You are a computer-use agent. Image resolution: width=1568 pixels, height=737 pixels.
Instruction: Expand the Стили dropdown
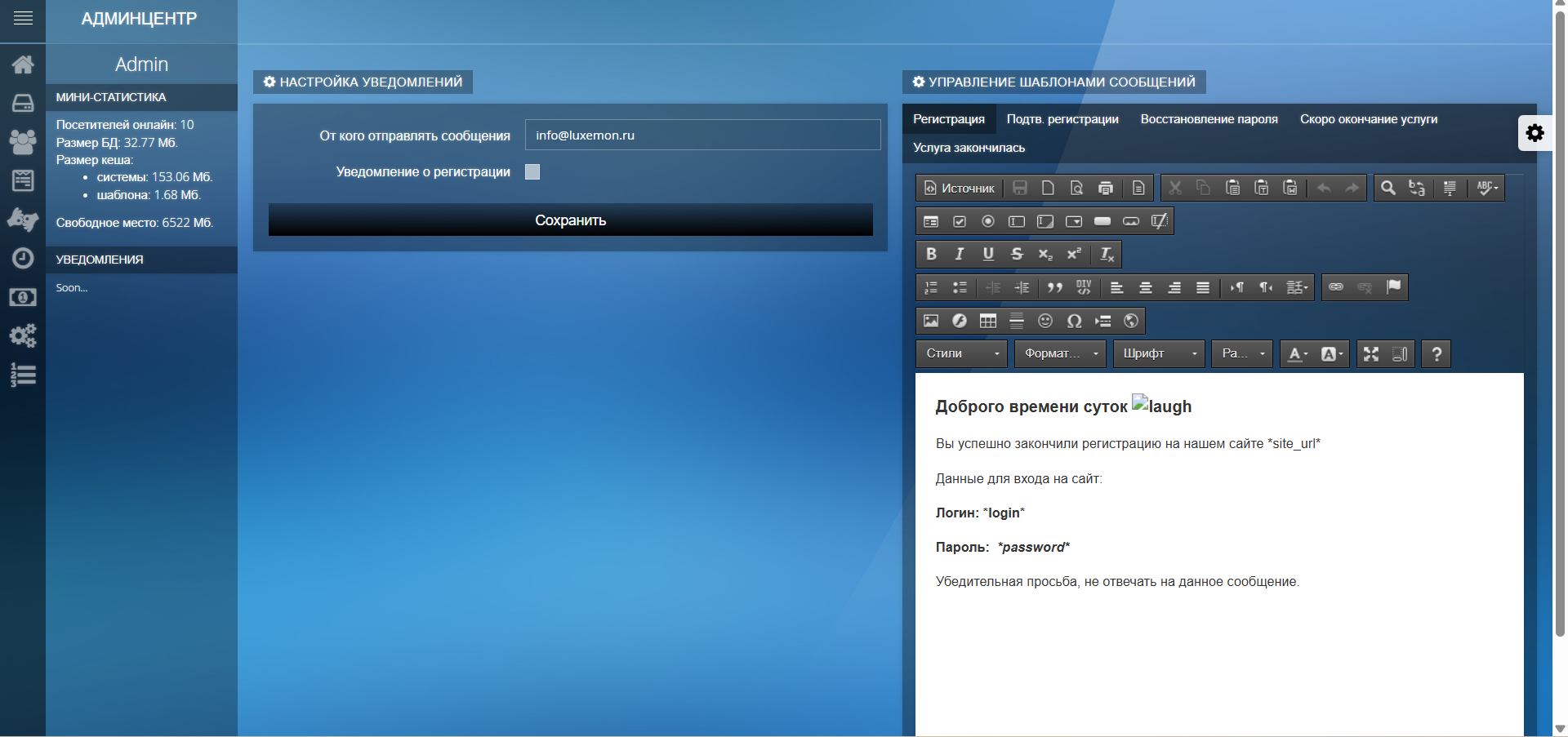click(x=962, y=353)
